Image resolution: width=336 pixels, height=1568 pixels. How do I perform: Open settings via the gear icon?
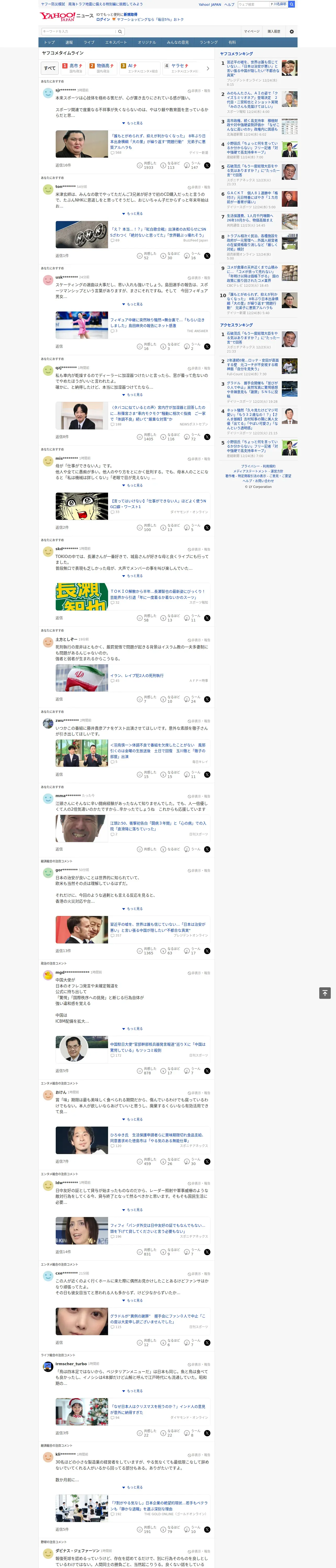click(292, 32)
